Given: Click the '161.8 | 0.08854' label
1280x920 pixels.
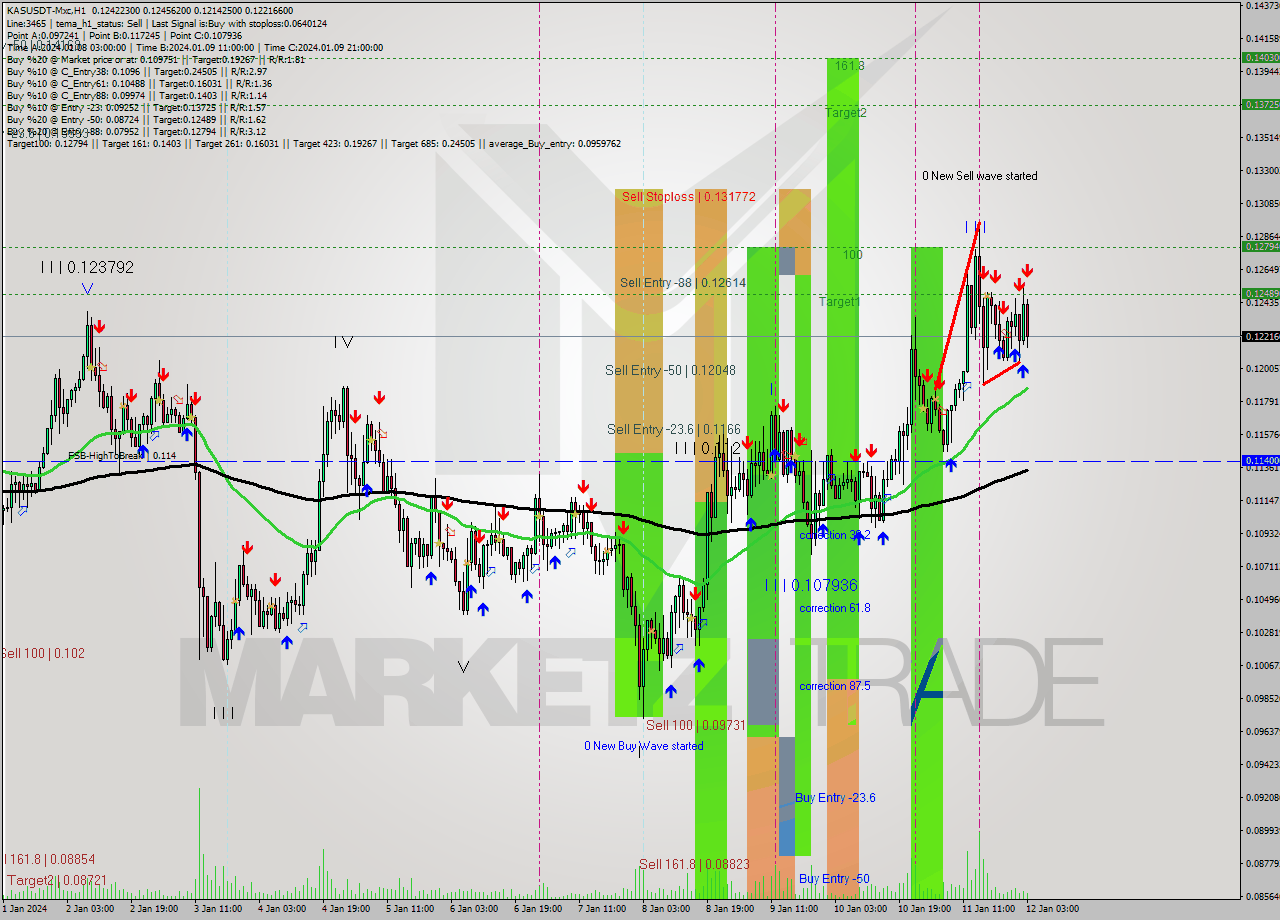Looking at the screenshot, I should click(51, 859).
